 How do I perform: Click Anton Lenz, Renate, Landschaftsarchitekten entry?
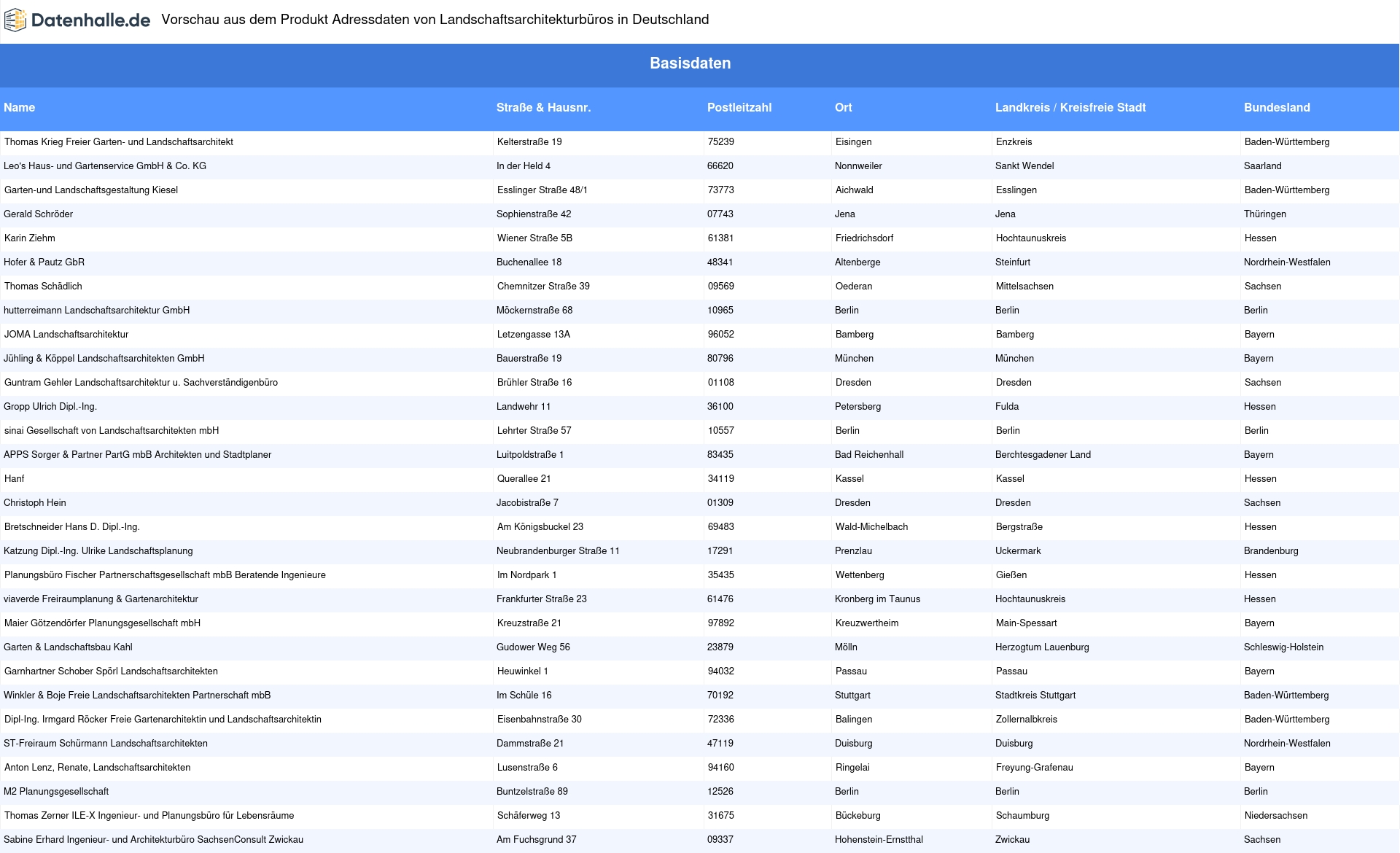pyautogui.click(x=98, y=768)
